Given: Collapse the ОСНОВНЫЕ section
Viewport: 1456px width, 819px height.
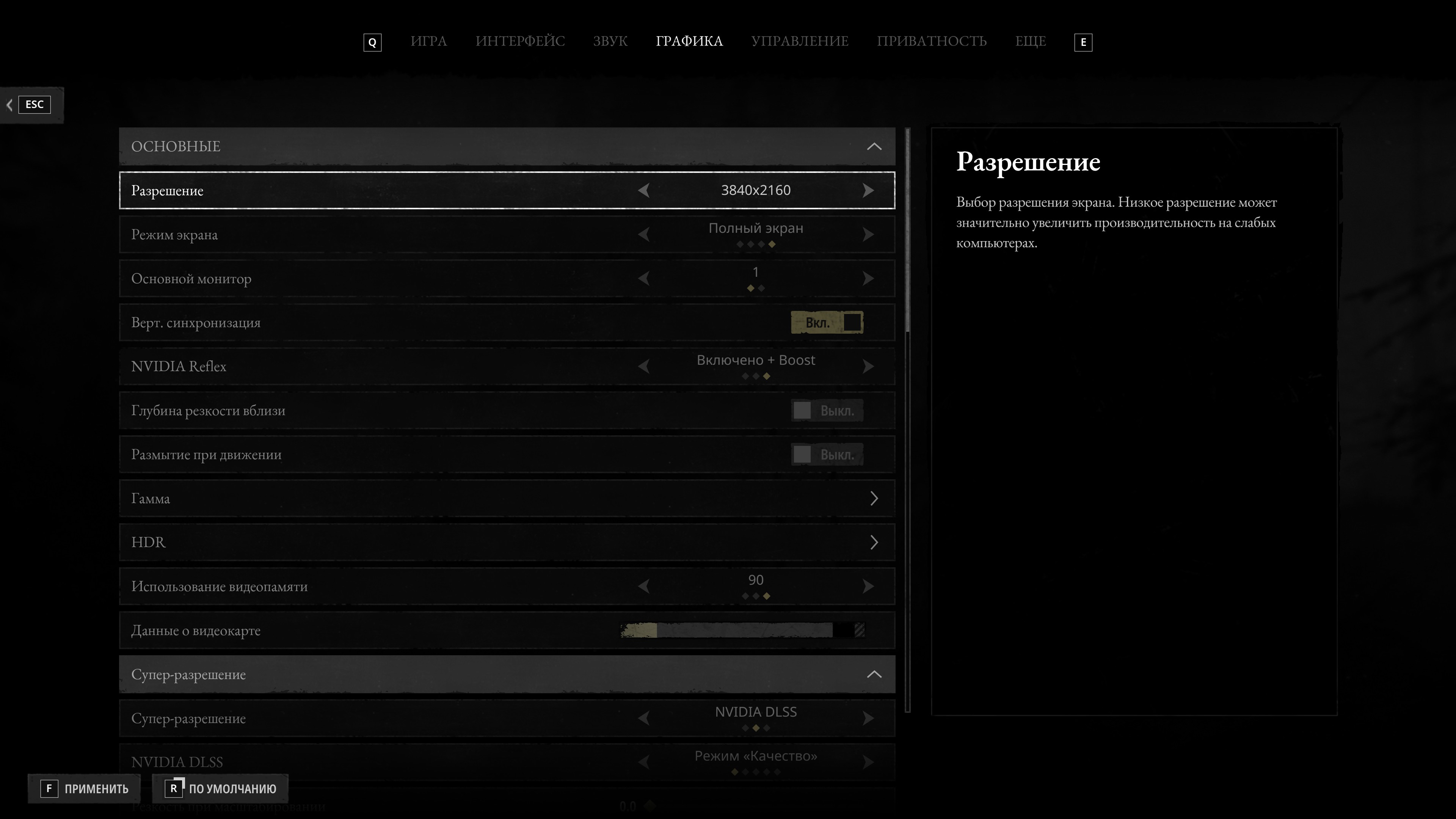Looking at the screenshot, I should (874, 146).
